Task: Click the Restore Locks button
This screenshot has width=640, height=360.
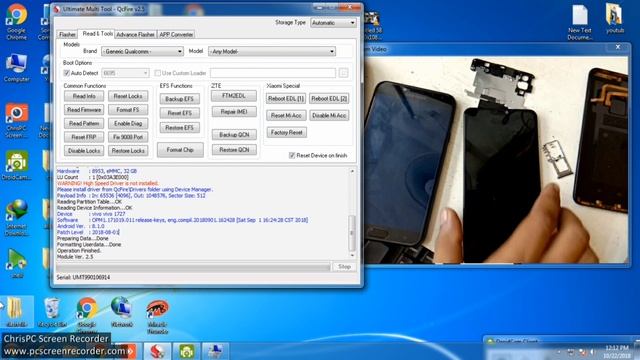Action: 128,151
